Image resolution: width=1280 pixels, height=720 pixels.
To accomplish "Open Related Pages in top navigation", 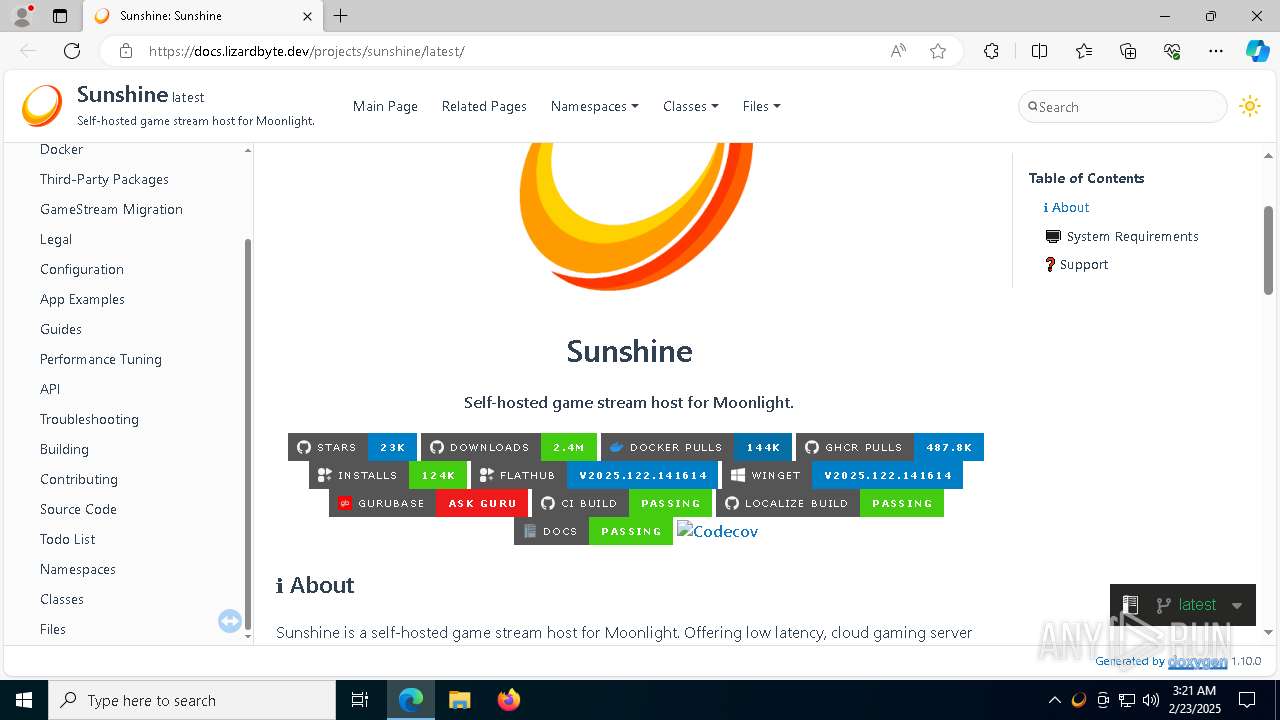I will pos(484,106).
